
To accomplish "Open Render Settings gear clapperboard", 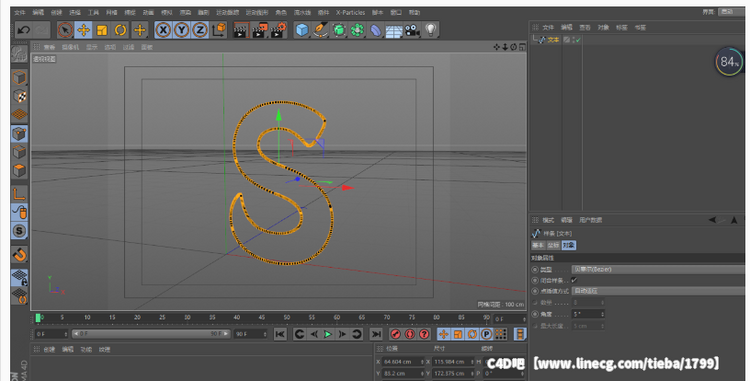I will pos(278,30).
